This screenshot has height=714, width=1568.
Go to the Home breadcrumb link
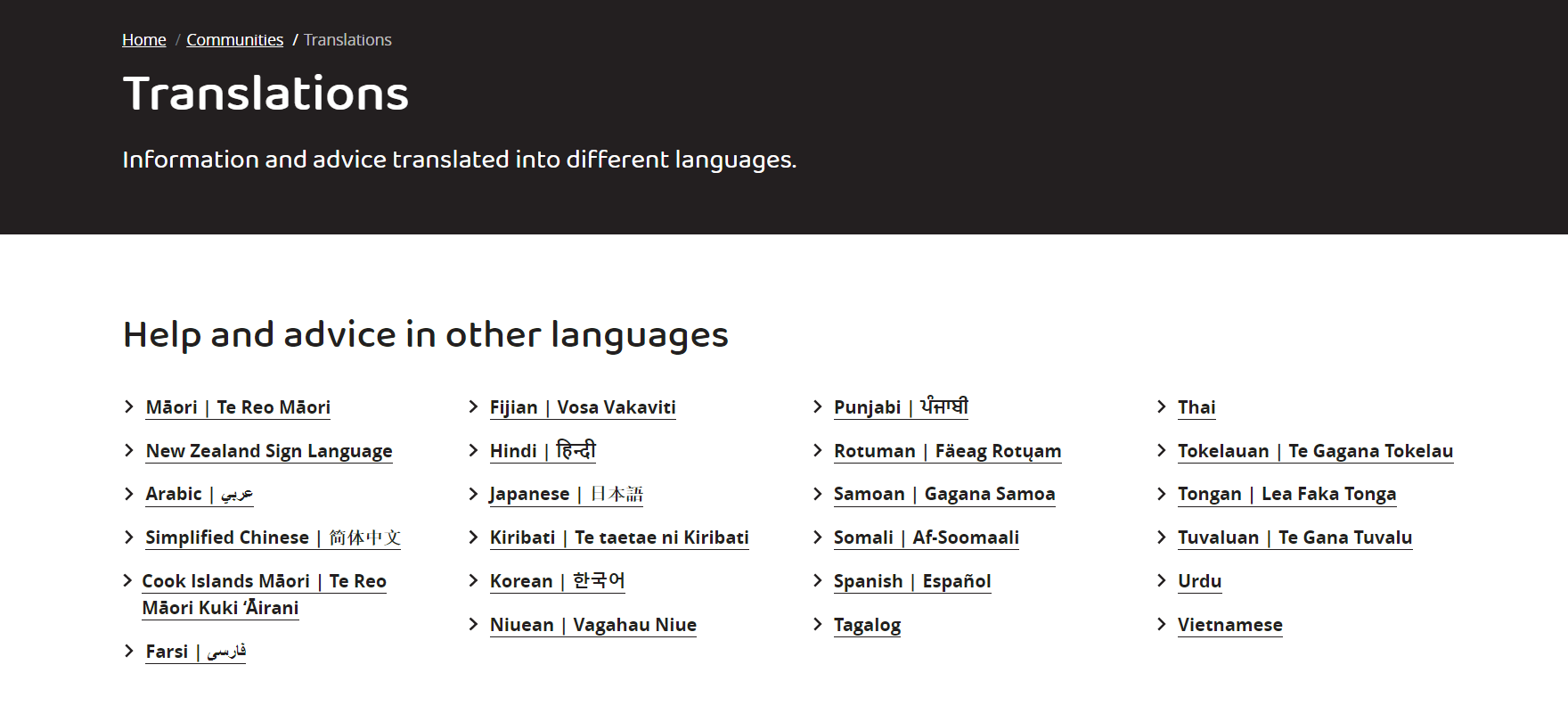coord(144,40)
